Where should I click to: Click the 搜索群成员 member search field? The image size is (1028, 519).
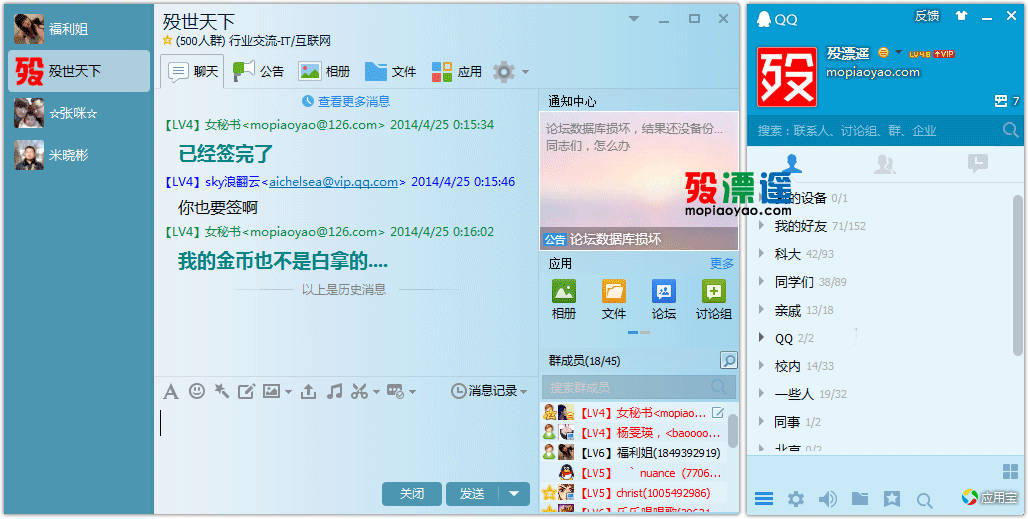click(639, 387)
